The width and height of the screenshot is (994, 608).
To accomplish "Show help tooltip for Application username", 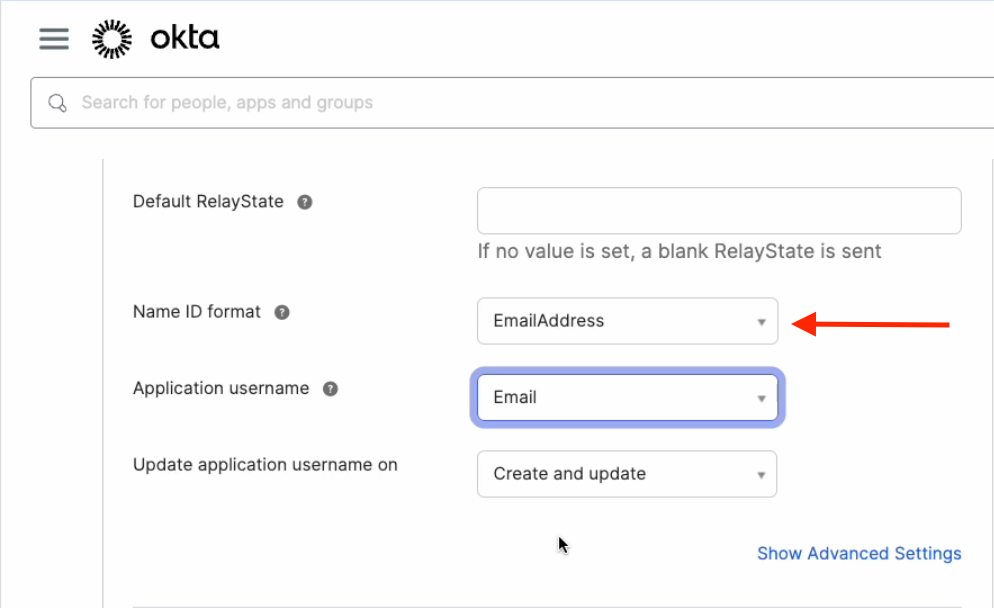I will [330, 389].
